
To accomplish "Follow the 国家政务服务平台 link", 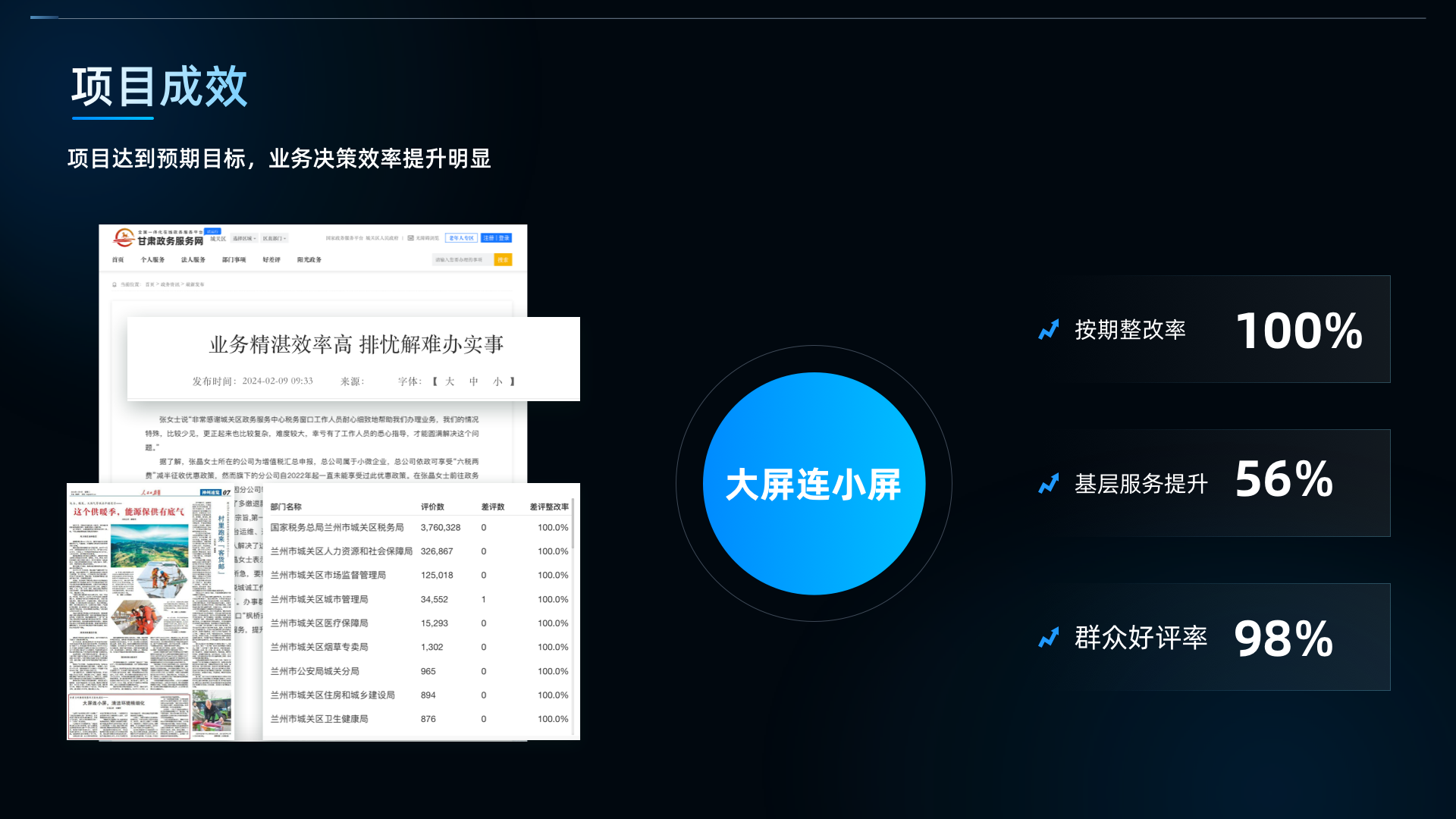I will point(343,237).
